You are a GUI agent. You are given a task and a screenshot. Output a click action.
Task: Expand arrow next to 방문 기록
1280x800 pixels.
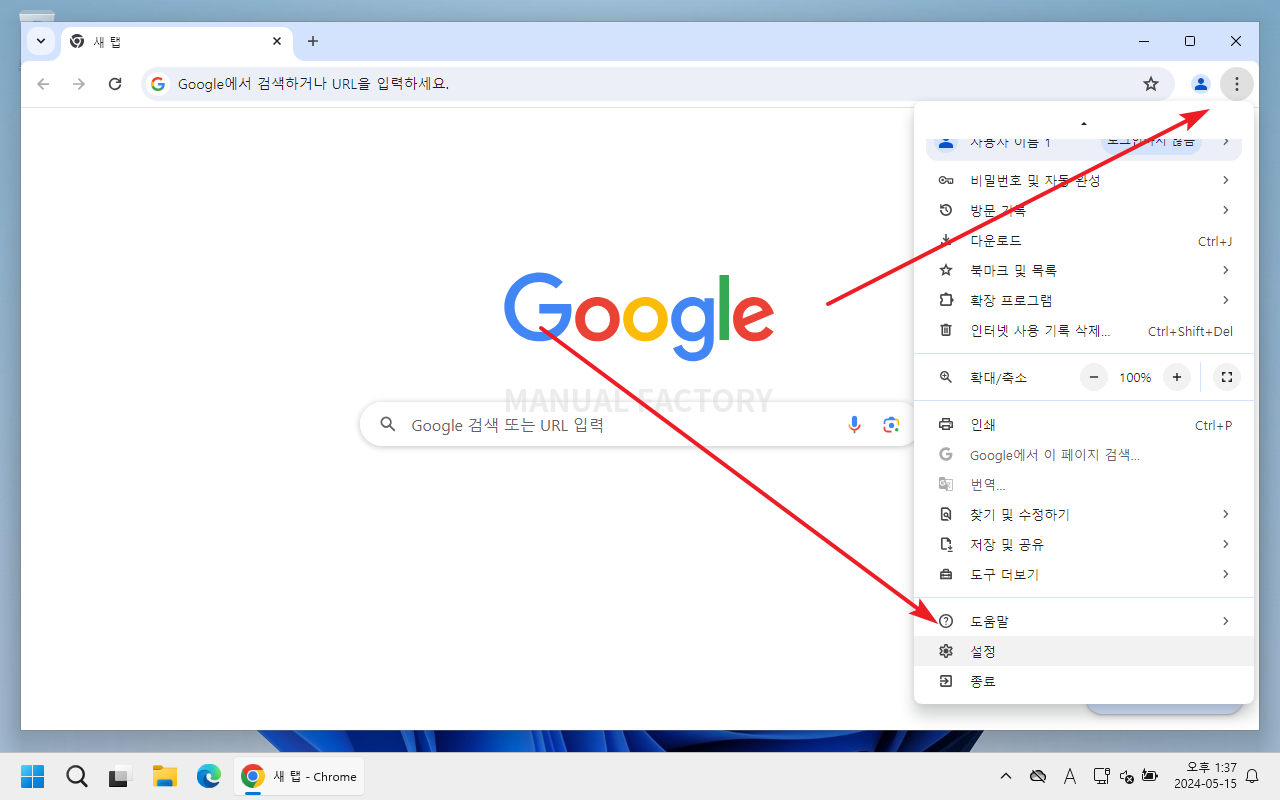point(1226,210)
